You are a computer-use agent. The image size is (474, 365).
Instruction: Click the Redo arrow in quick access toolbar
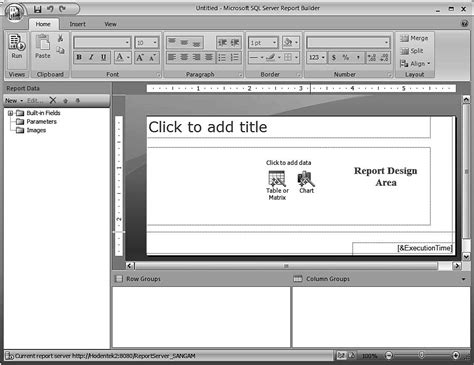tap(62, 9)
